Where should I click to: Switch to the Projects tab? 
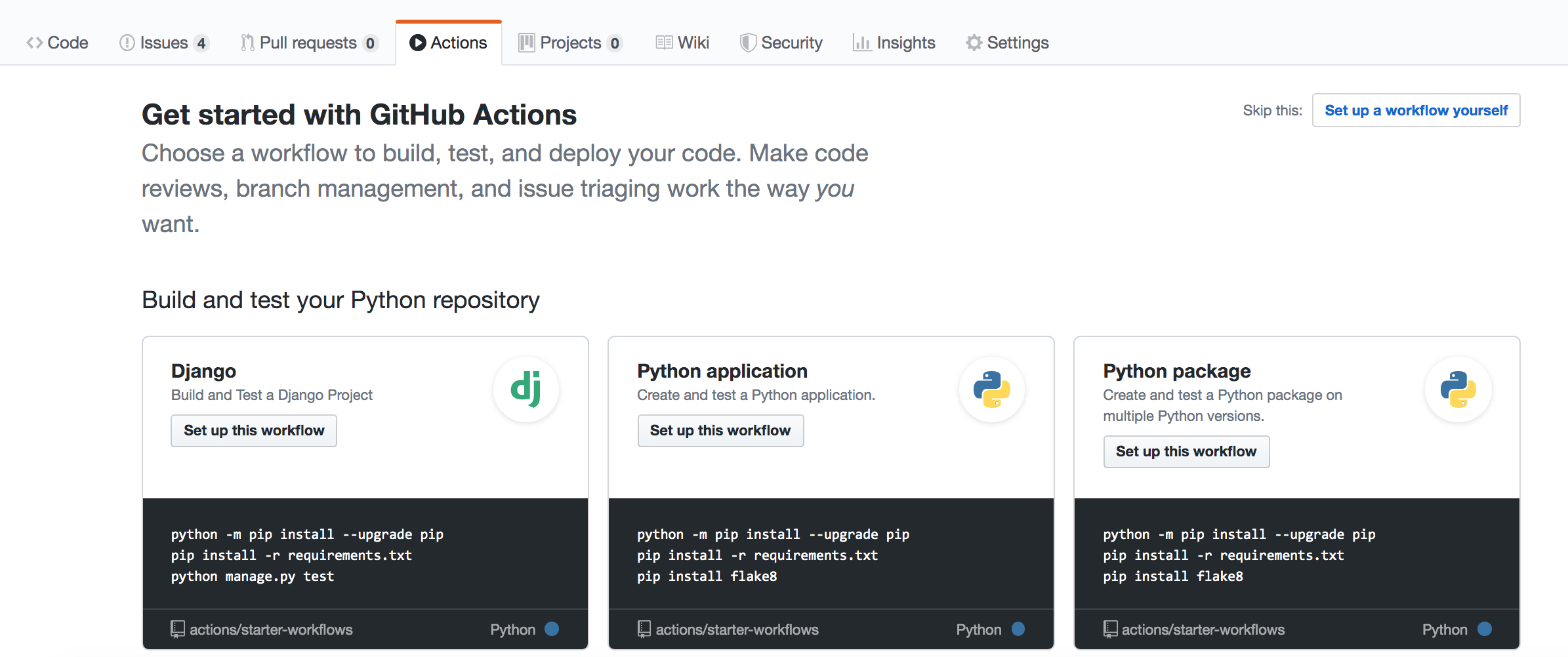[570, 43]
